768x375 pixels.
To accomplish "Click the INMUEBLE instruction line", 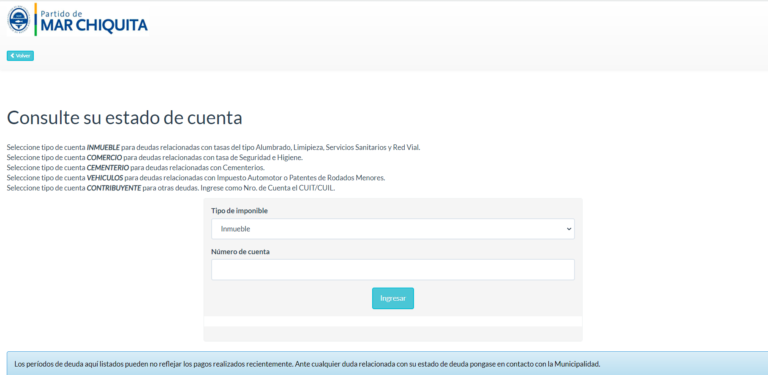I will pyautogui.click(x=214, y=147).
